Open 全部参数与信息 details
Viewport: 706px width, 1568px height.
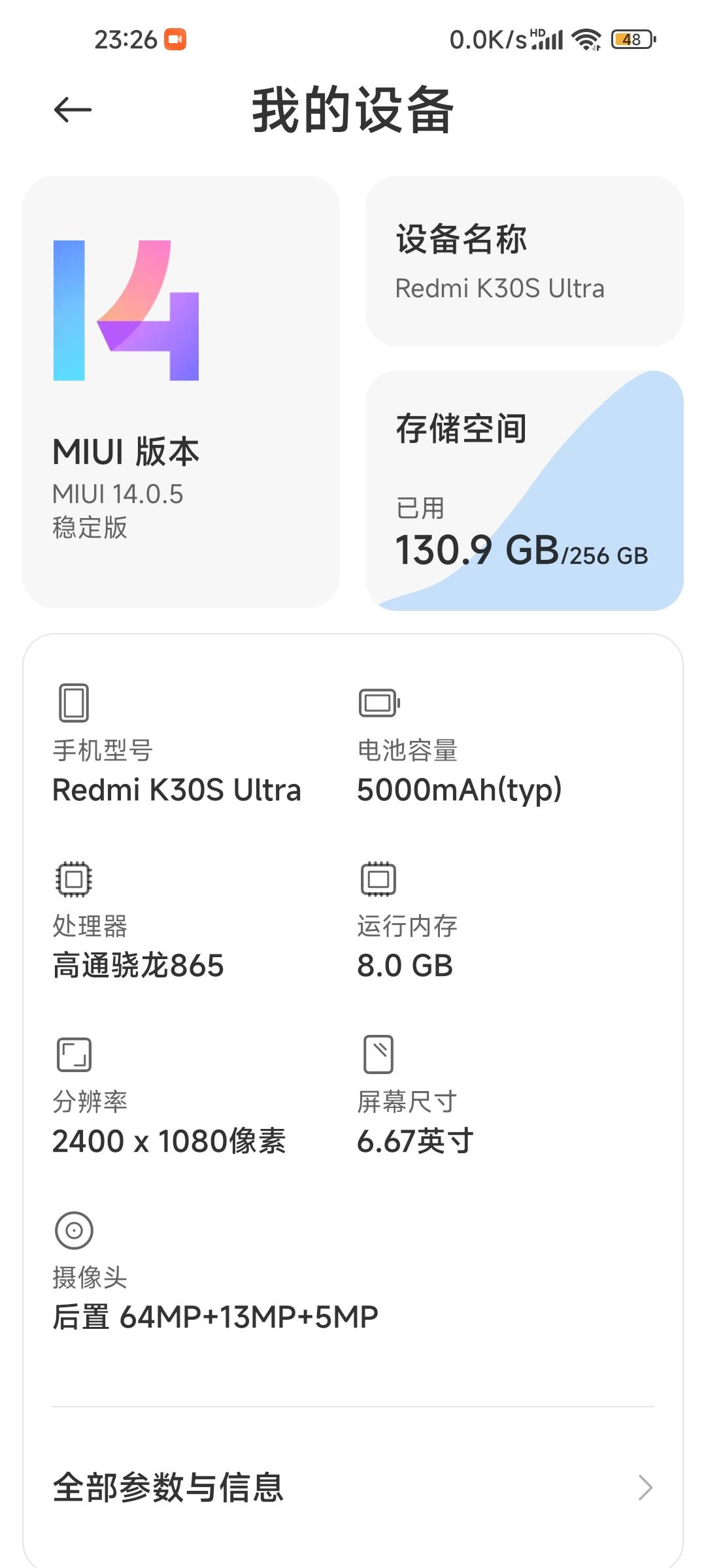pyautogui.click(x=169, y=1488)
